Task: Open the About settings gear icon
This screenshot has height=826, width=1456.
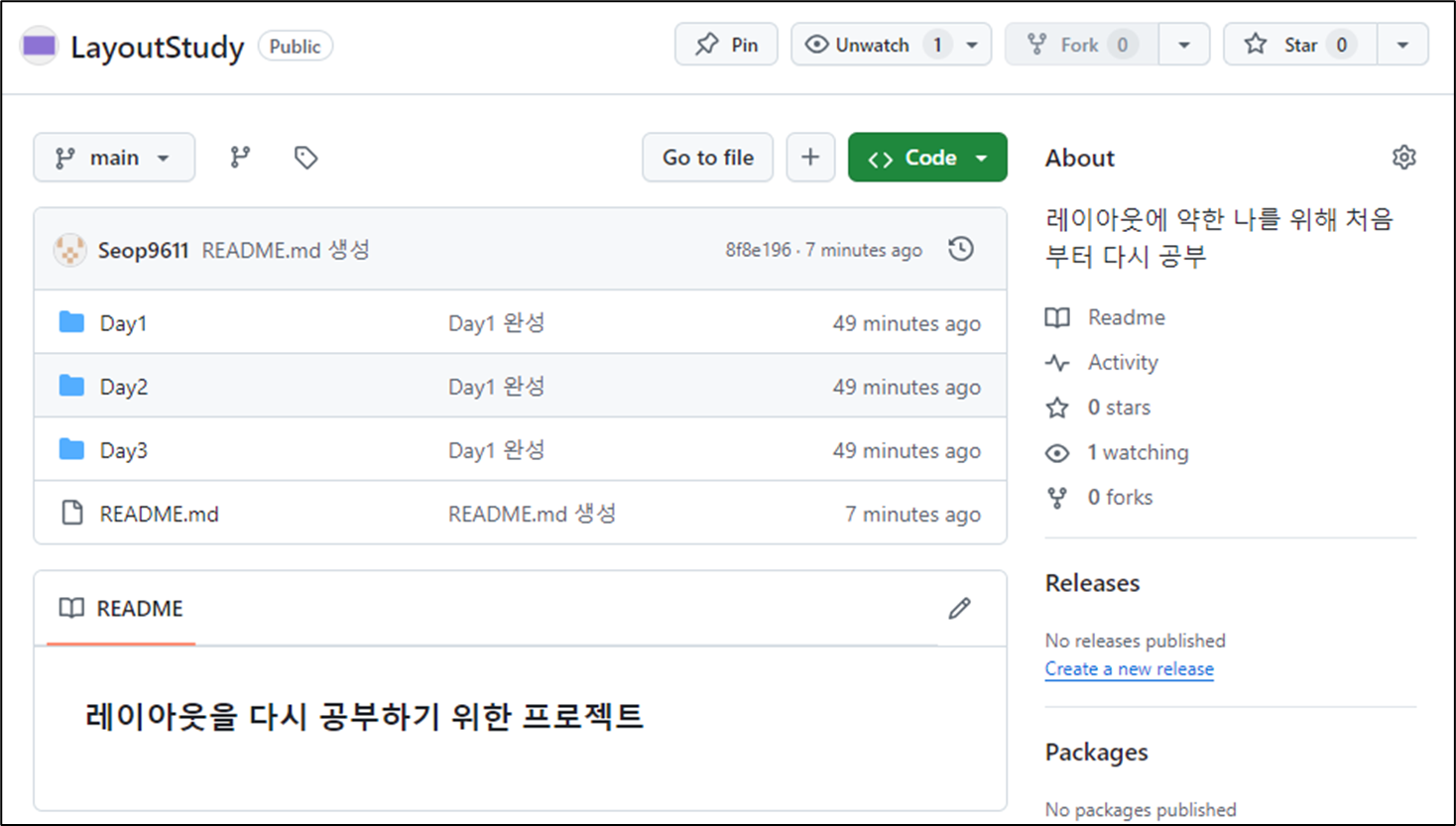Action: pos(1403,158)
